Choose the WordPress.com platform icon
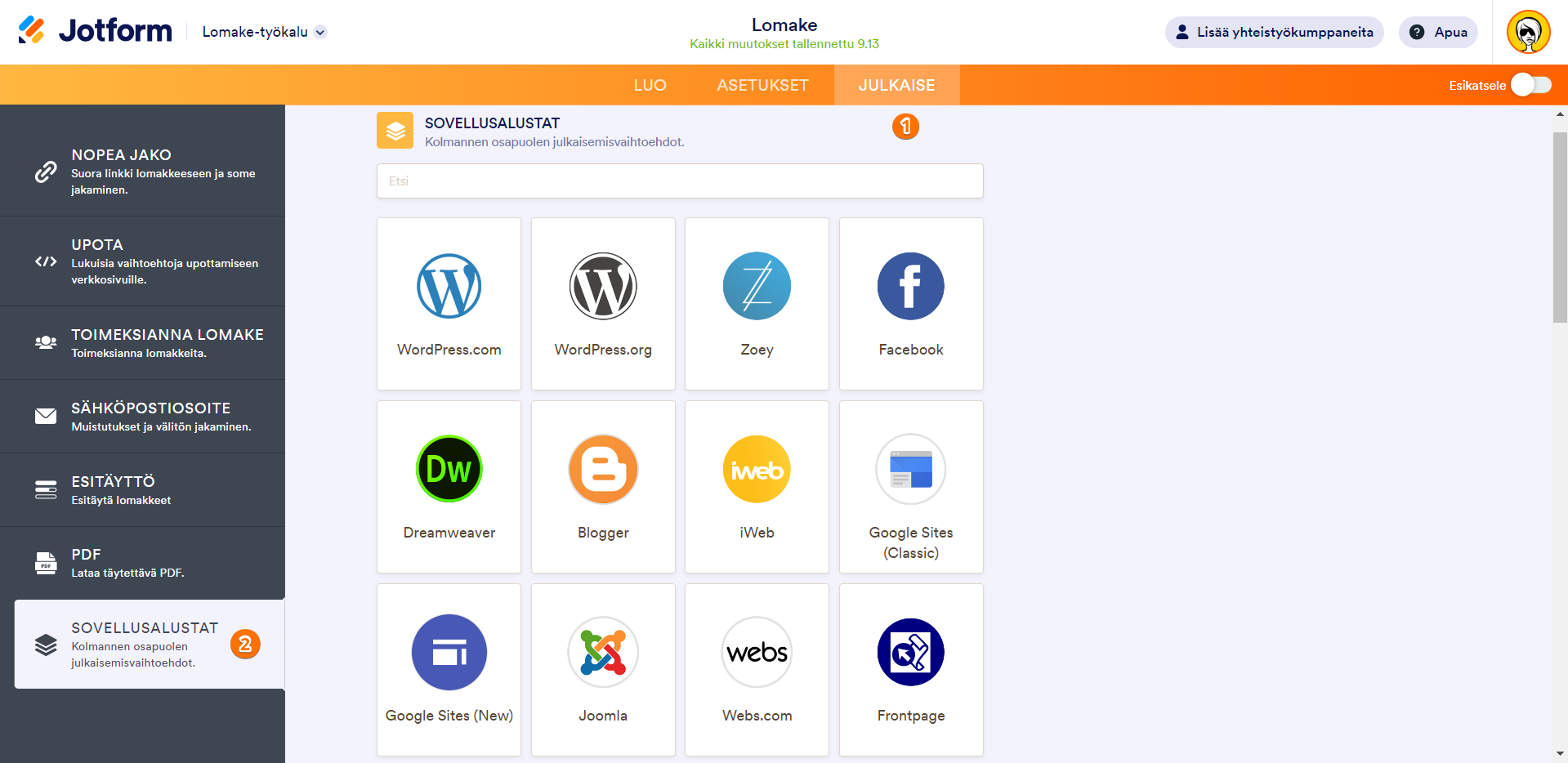The width and height of the screenshot is (1568, 763). (449, 286)
